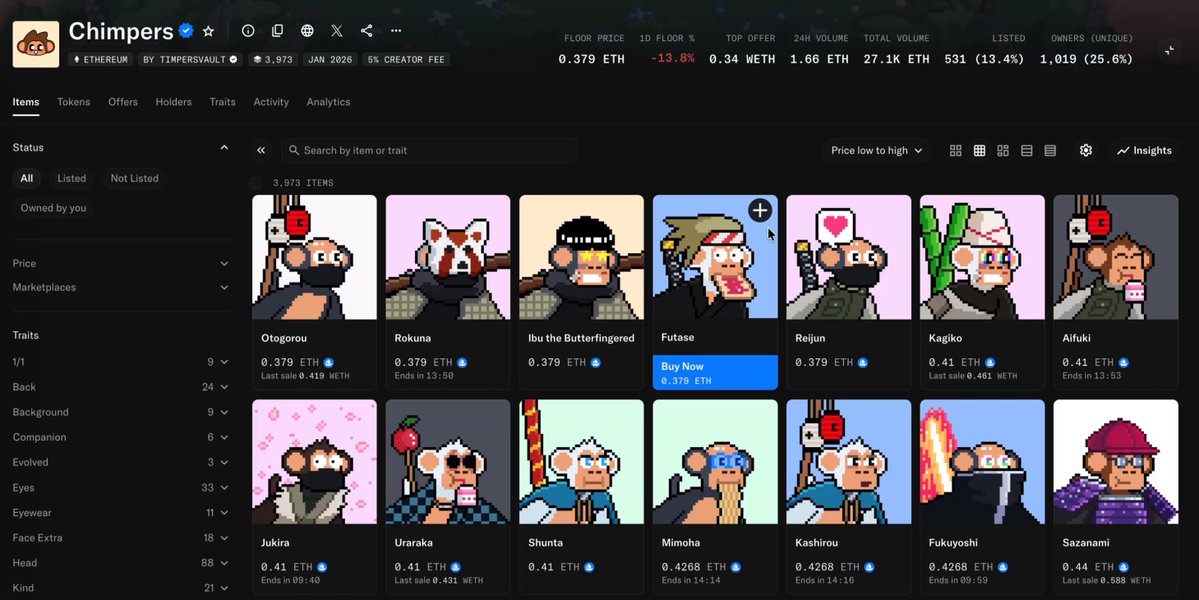Add Futase to cart with the plus icon
The width and height of the screenshot is (1199, 600).
coord(760,210)
